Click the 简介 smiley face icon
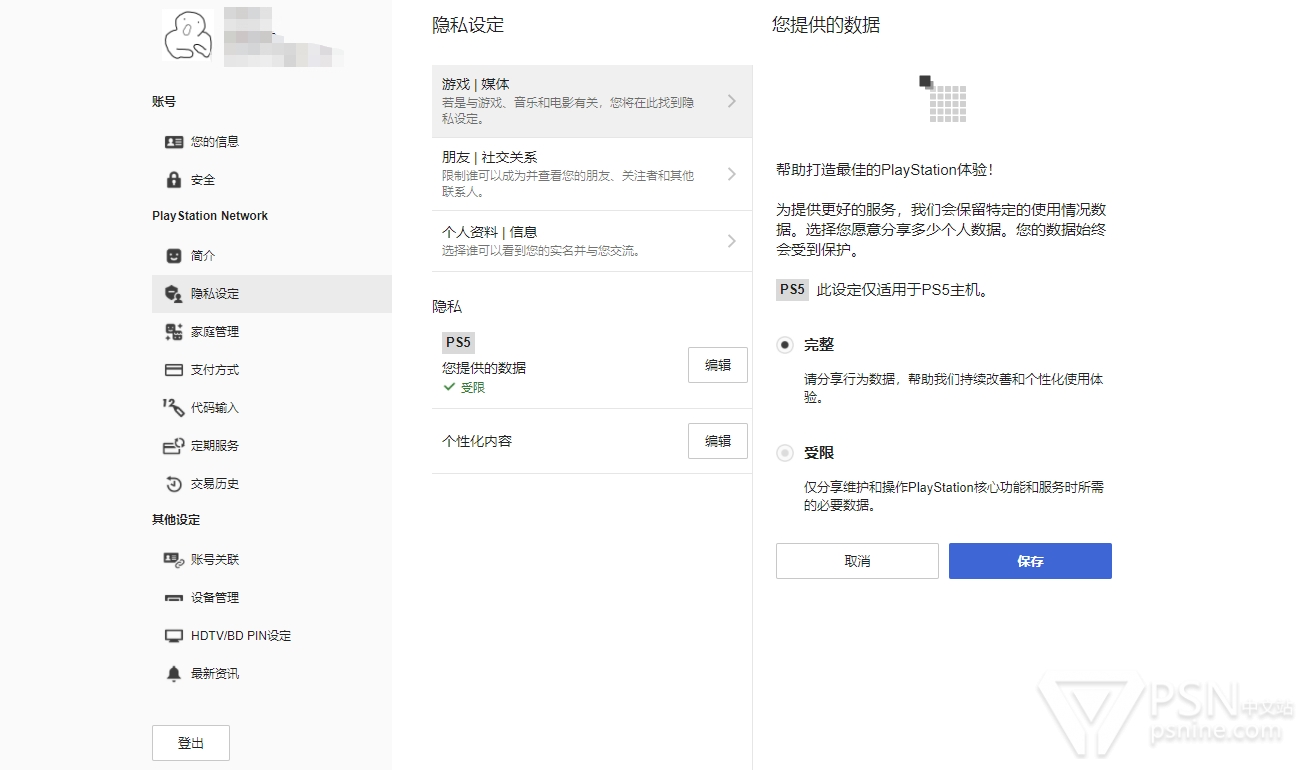 tap(174, 256)
